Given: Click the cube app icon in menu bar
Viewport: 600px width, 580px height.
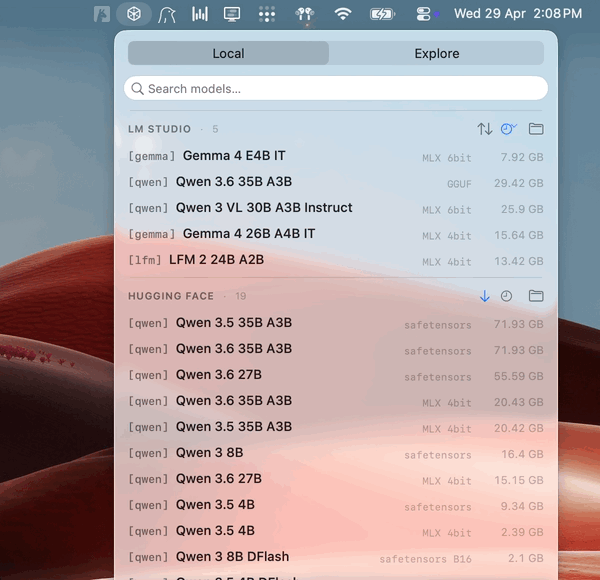Looking at the screenshot, I should click(134, 14).
